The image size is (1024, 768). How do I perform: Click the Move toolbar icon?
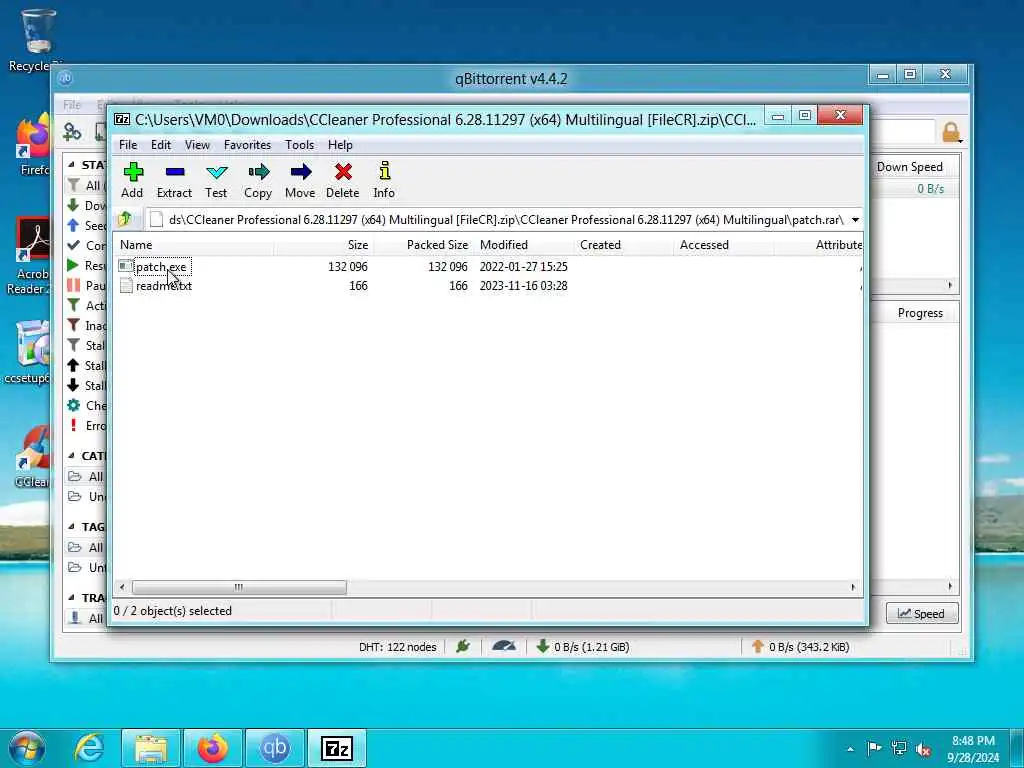(300, 180)
